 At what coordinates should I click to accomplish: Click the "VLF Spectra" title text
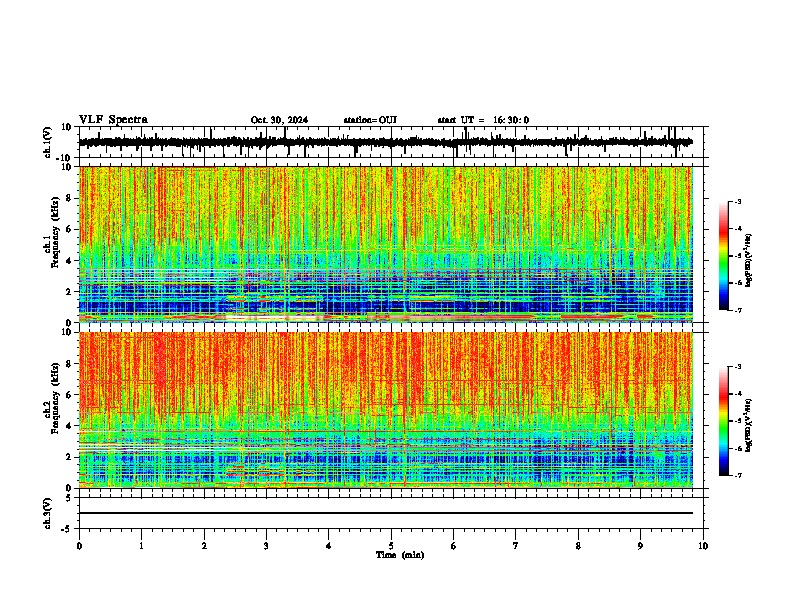point(113,119)
